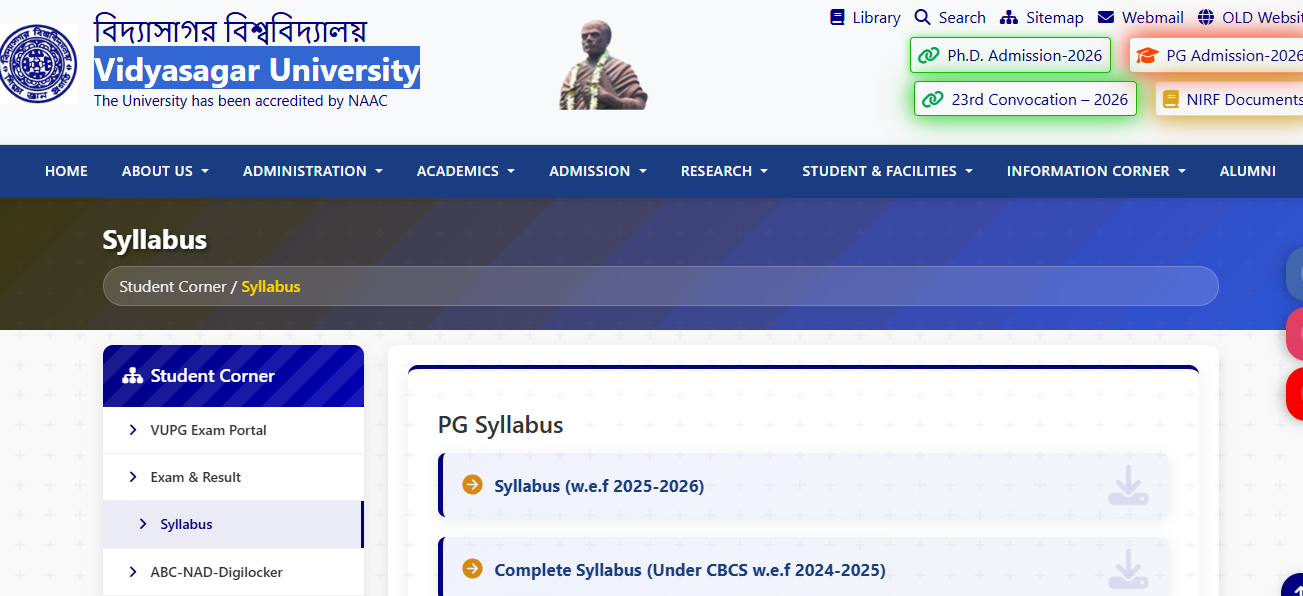
Task: Click the Sitemap icon
Action: point(1009,17)
